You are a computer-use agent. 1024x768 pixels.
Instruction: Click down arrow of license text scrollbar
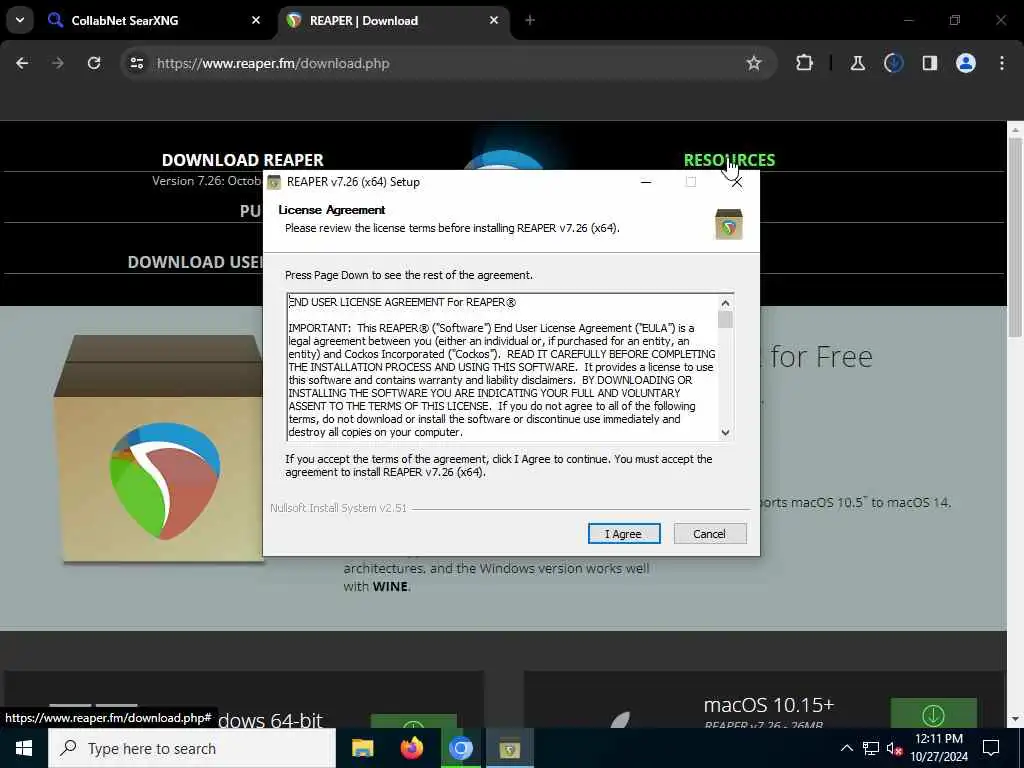(x=725, y=432)
